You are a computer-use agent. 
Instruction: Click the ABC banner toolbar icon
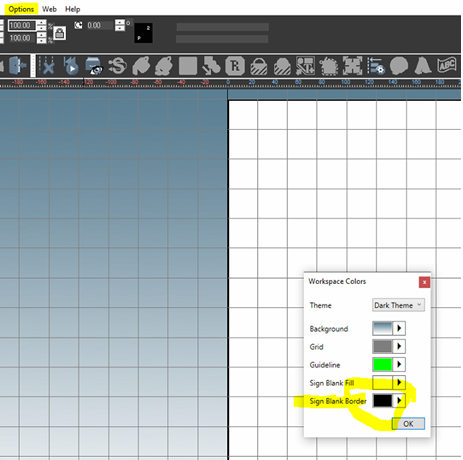pyautogui.click(x=447, y=65)
